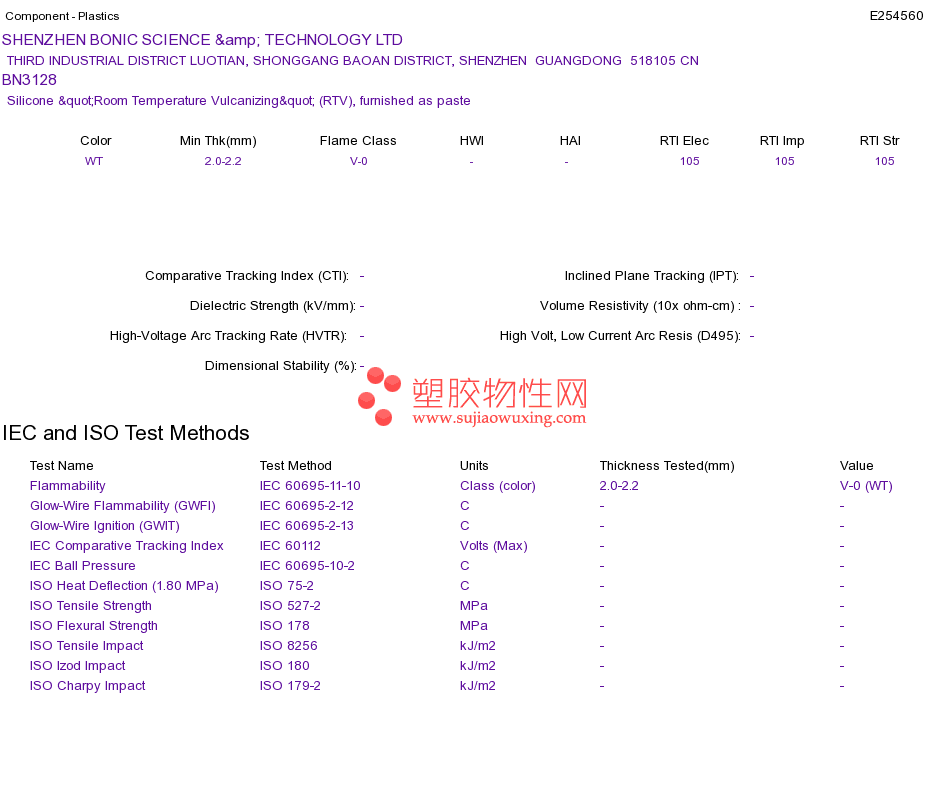Open IEC Ball Pressure link
The width and height of the screenshot is (950, 800).
point(82,565)
